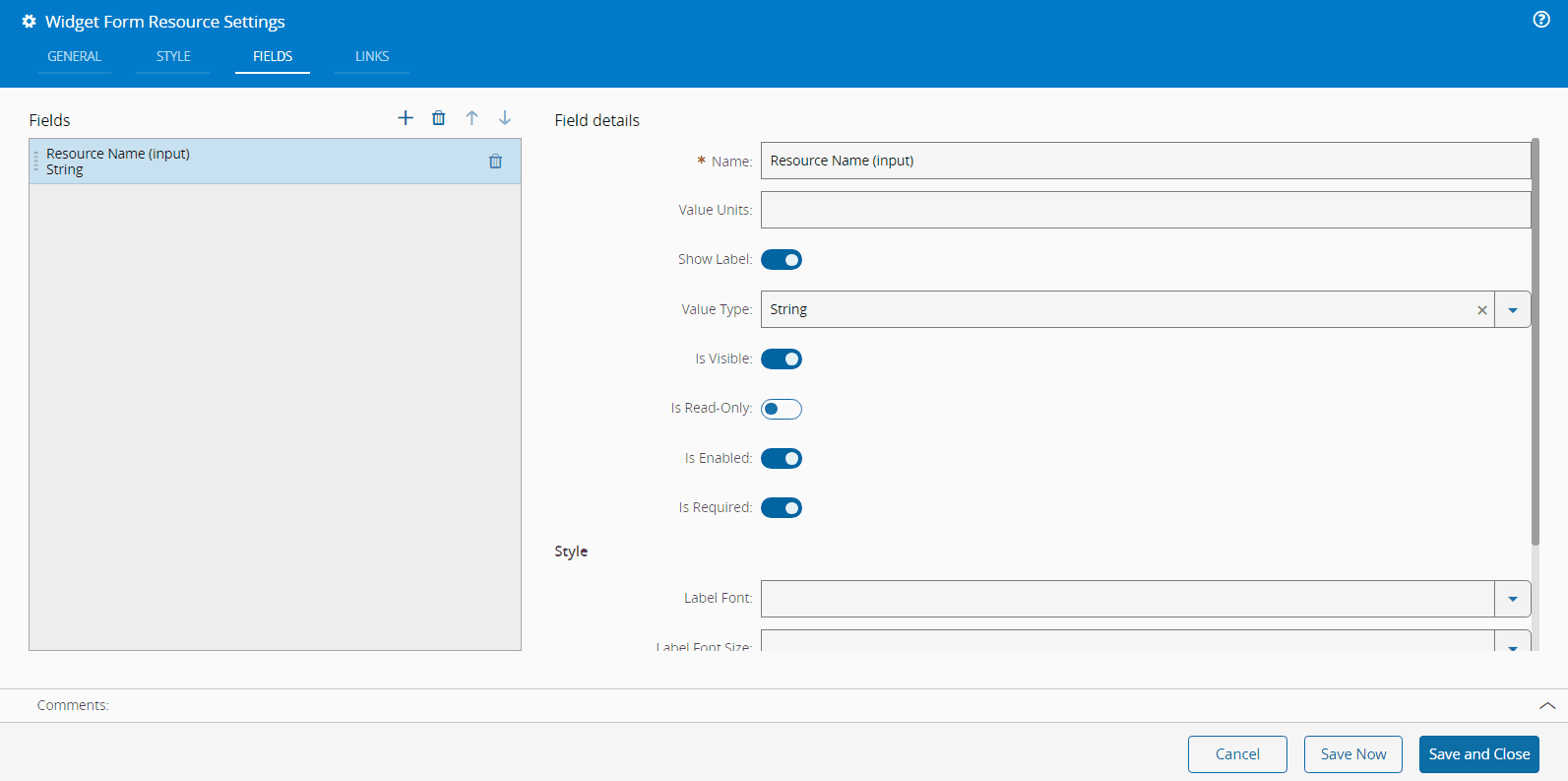
Task: Delete the Resource Name (input) row
Action: point(495,162)
